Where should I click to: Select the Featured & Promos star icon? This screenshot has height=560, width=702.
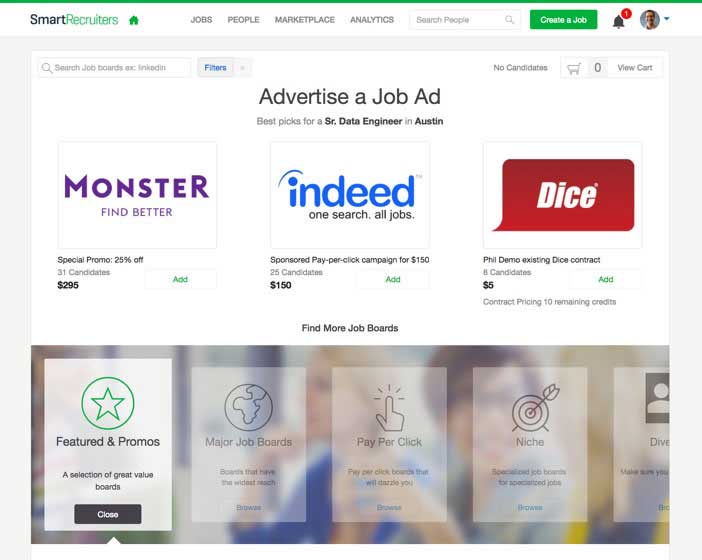coord(107,403)
